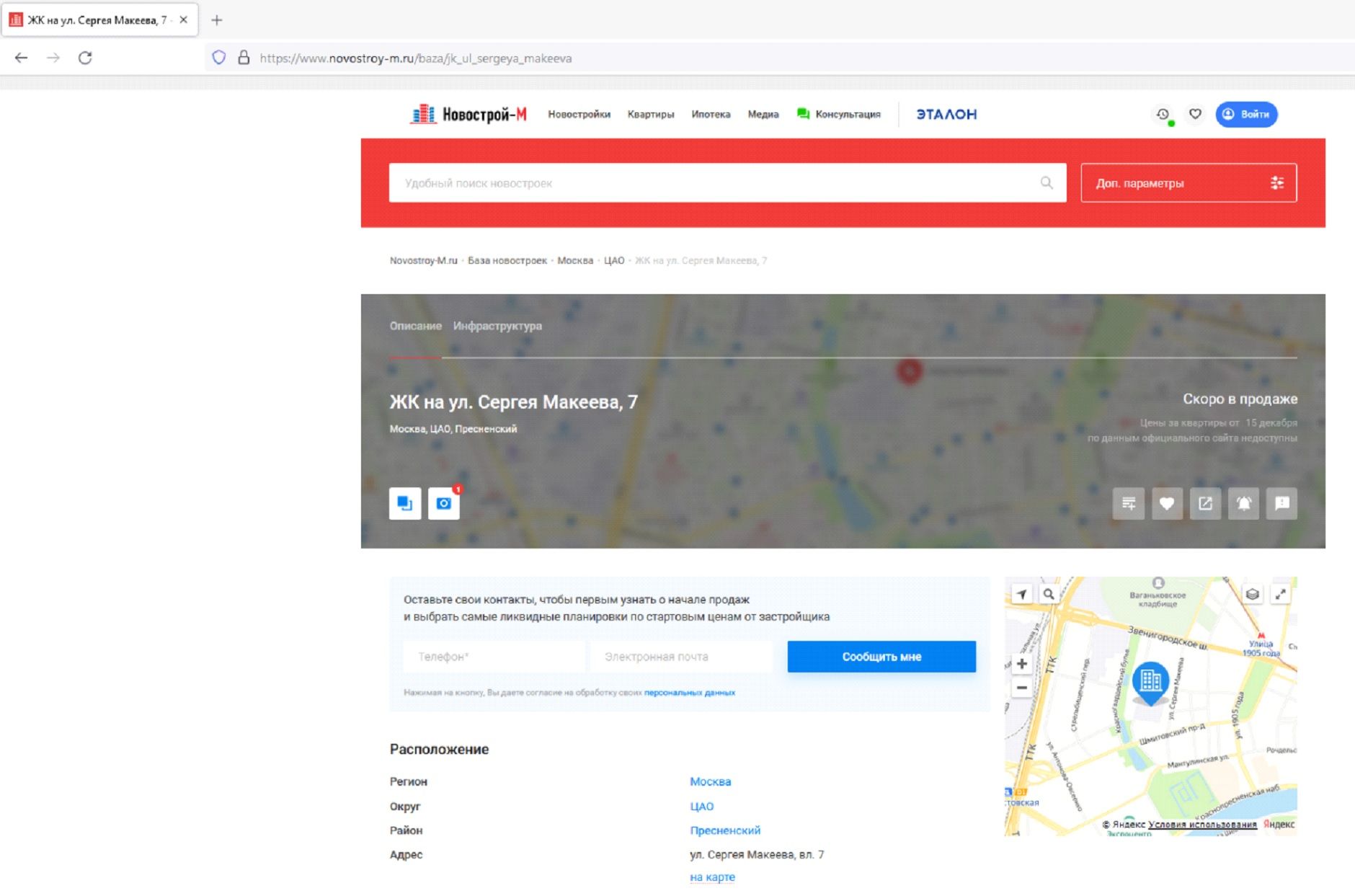Switch to the Инфраструктура tab
Screen dimensions: 1355x896
coord(497,326)
